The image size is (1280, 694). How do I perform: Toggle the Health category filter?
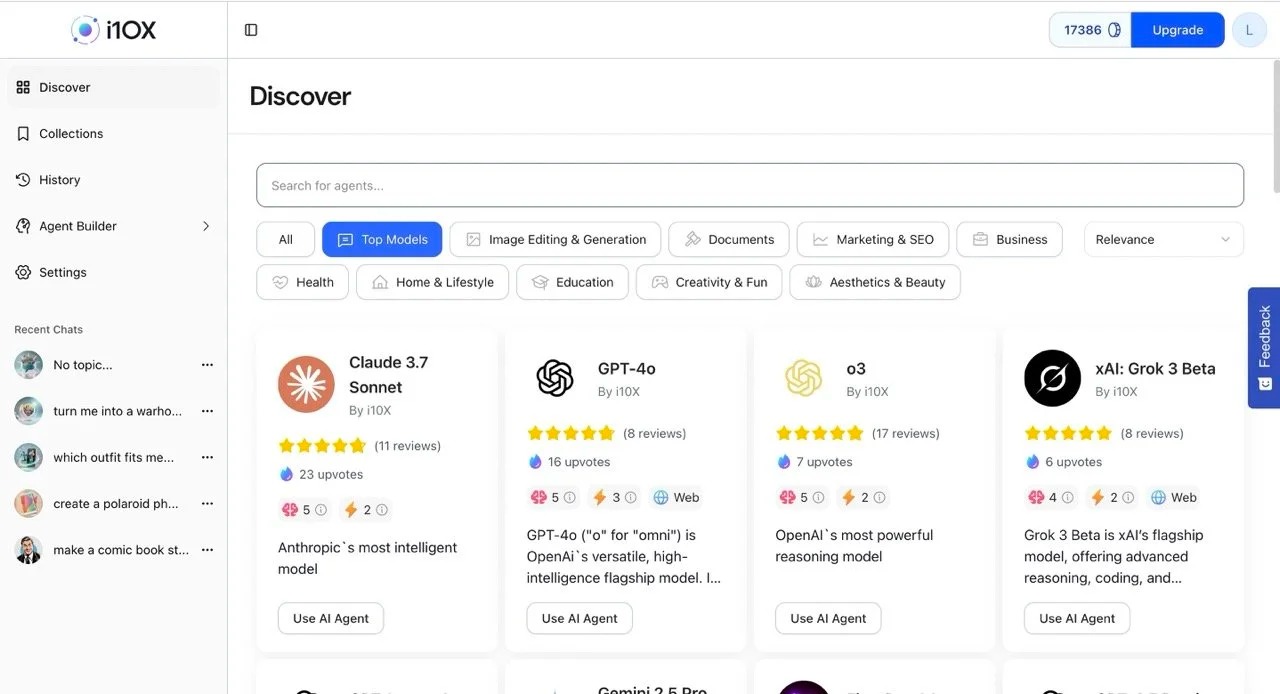click(301, 282)
